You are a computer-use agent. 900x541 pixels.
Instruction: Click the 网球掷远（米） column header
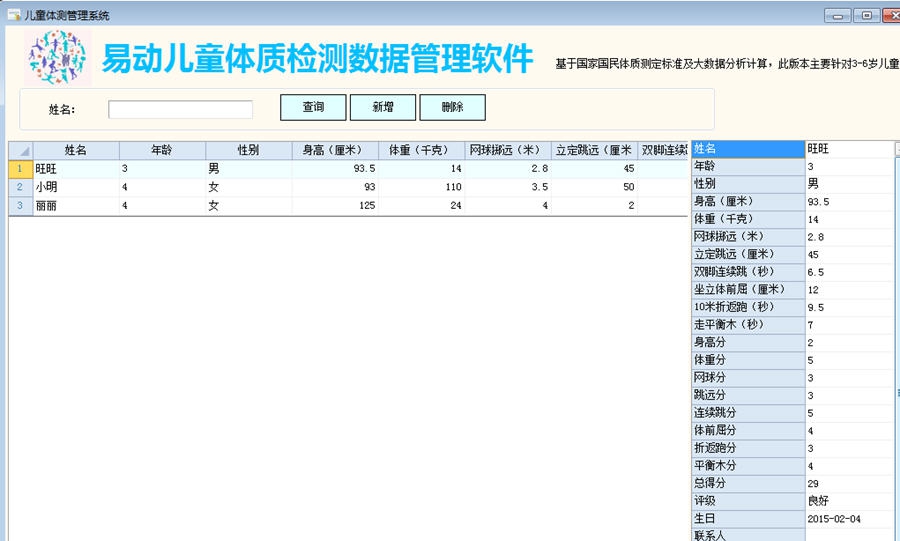(508, 150)
